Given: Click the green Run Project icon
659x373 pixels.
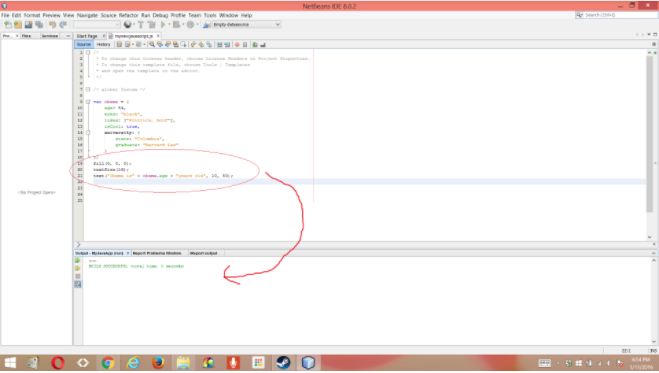Looking at the screenshot, I should pos(163,25).
